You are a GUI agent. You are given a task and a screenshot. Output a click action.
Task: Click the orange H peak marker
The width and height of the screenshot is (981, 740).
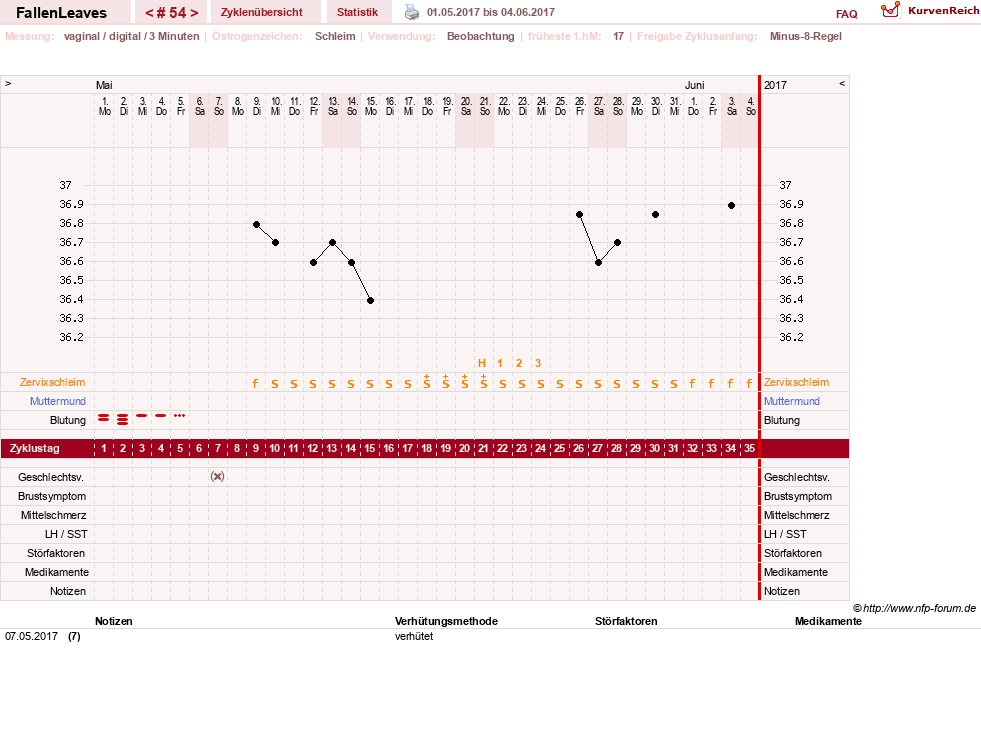[482, 363]
